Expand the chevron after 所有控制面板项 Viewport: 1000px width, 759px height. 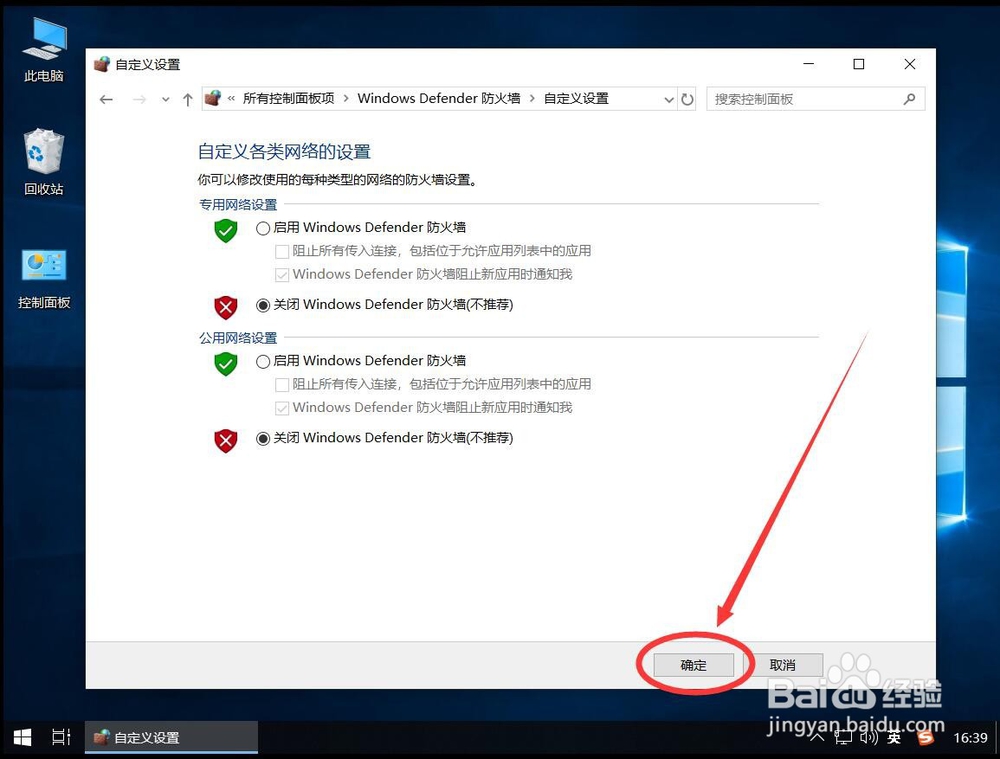click(x=346, y=98)
